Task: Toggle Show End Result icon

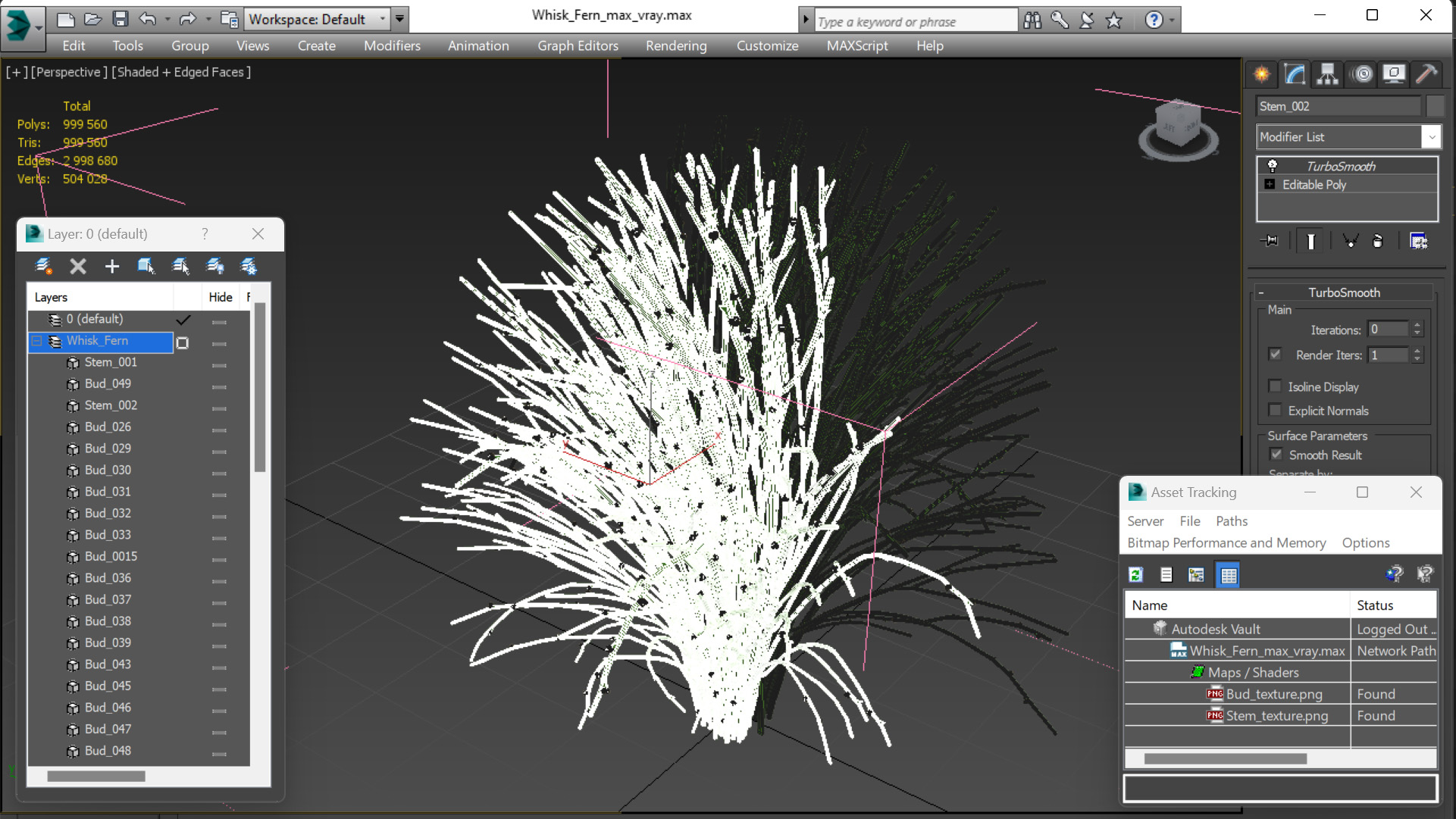Action: (1310, 241)
